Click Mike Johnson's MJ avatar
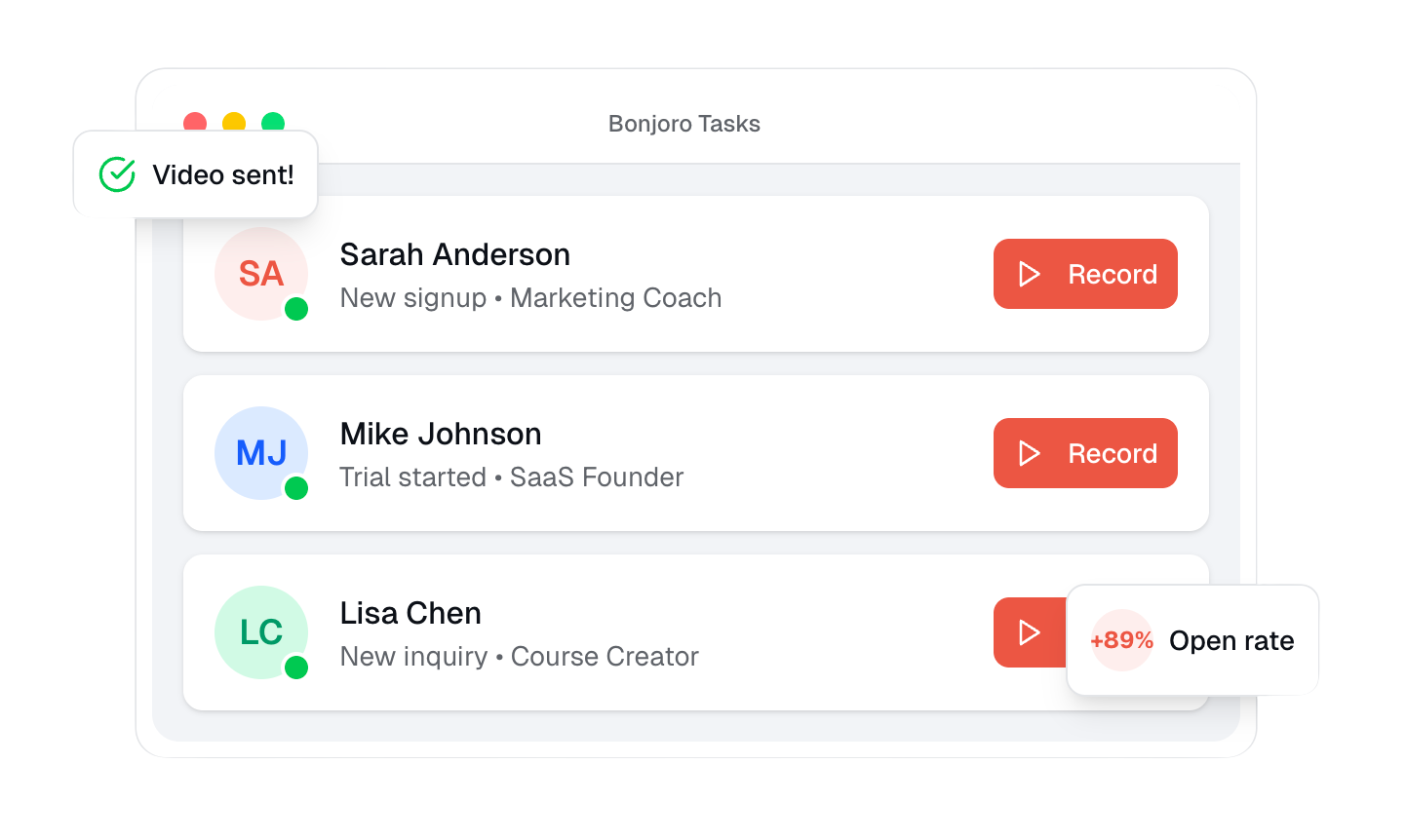The height and width of the screenshot is (840, 1406). point(260,453)
